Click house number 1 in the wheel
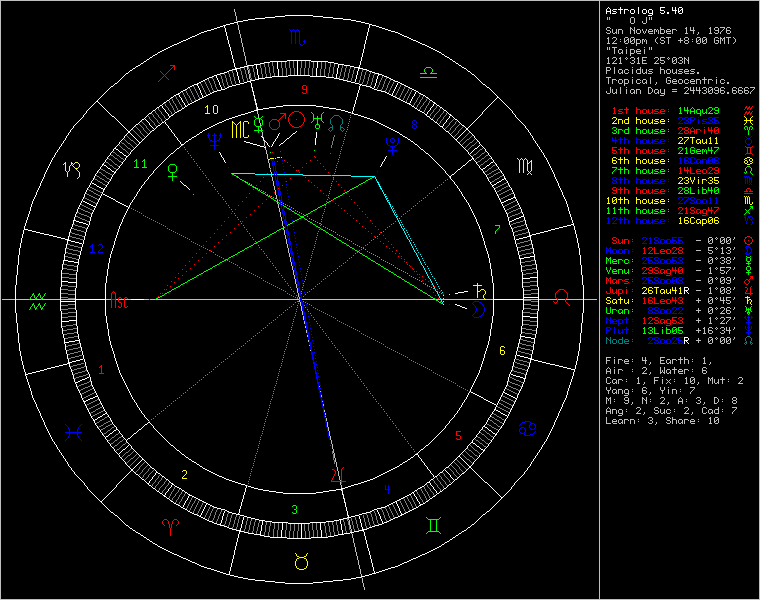 click(x=101, y=370)
